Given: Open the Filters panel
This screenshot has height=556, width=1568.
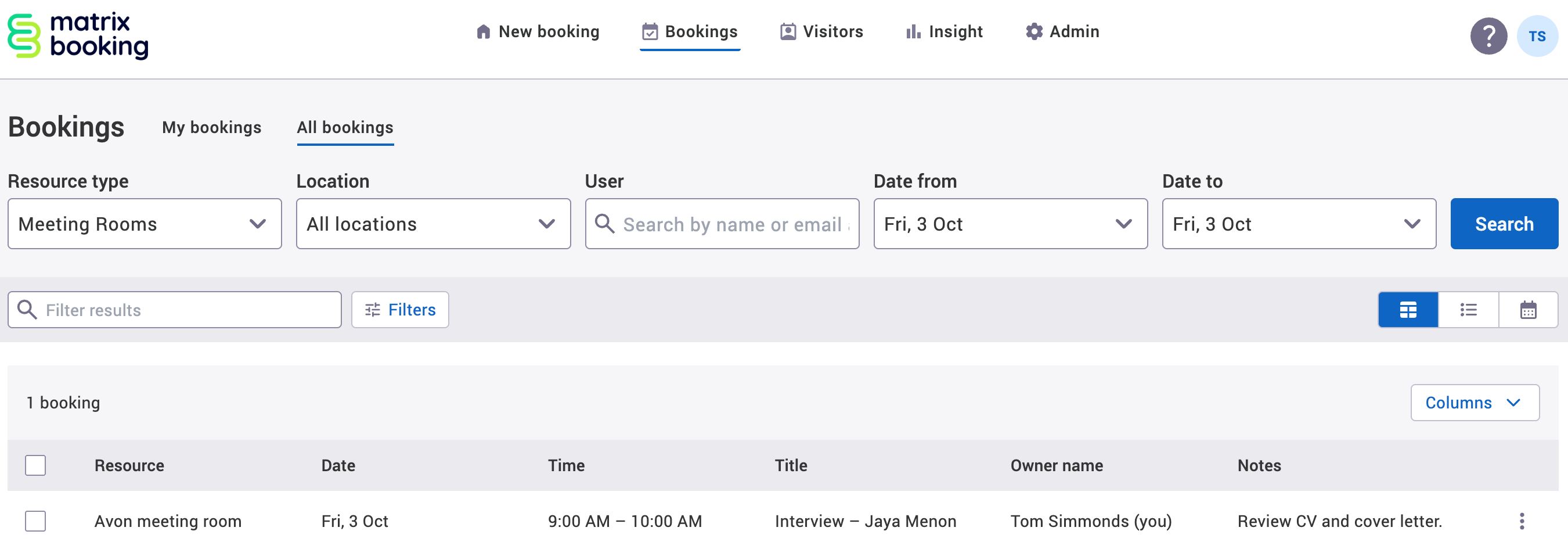Looking at the screenshot, I should 400,309.
